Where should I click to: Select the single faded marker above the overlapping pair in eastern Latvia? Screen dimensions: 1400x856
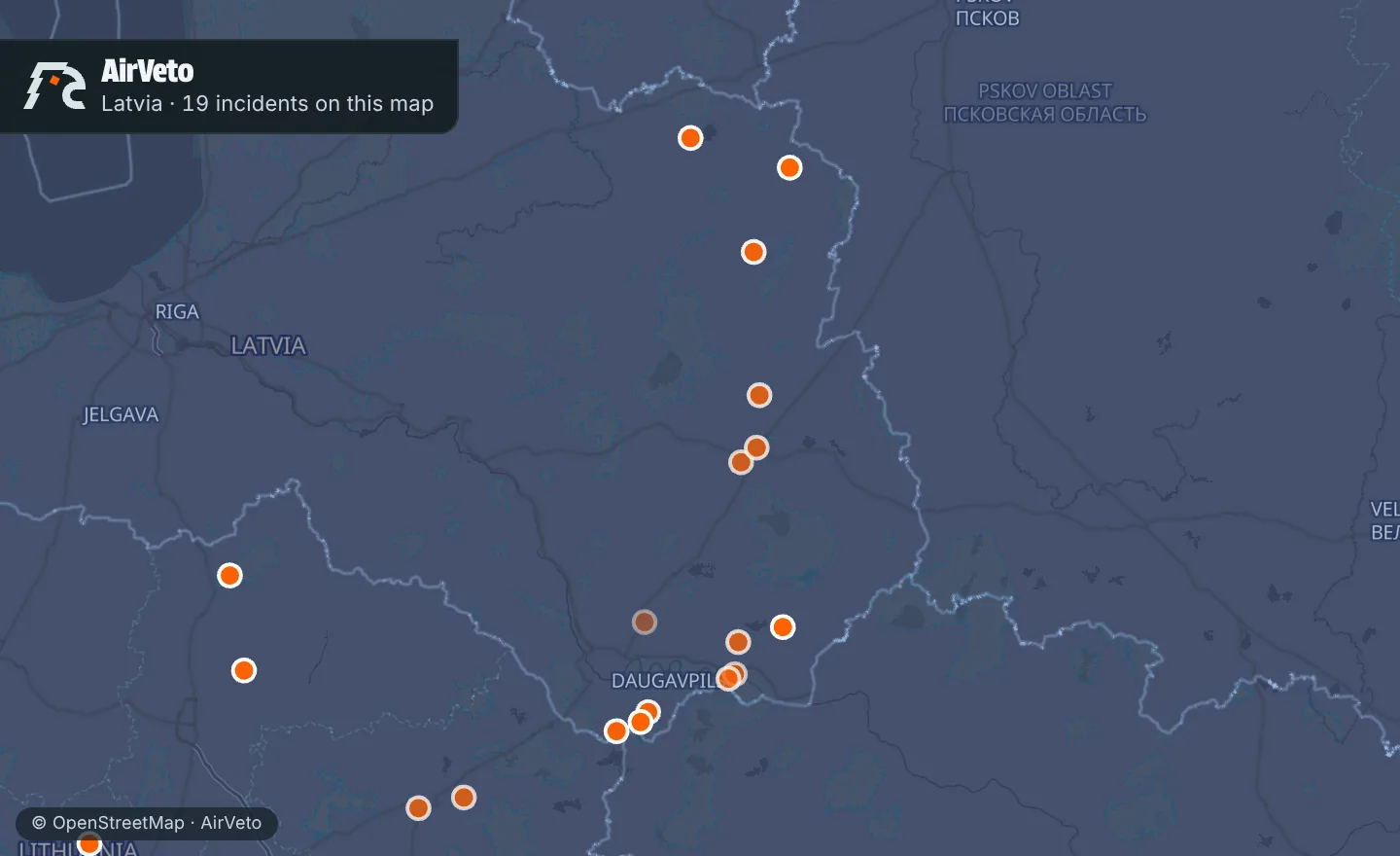point(759,395)
